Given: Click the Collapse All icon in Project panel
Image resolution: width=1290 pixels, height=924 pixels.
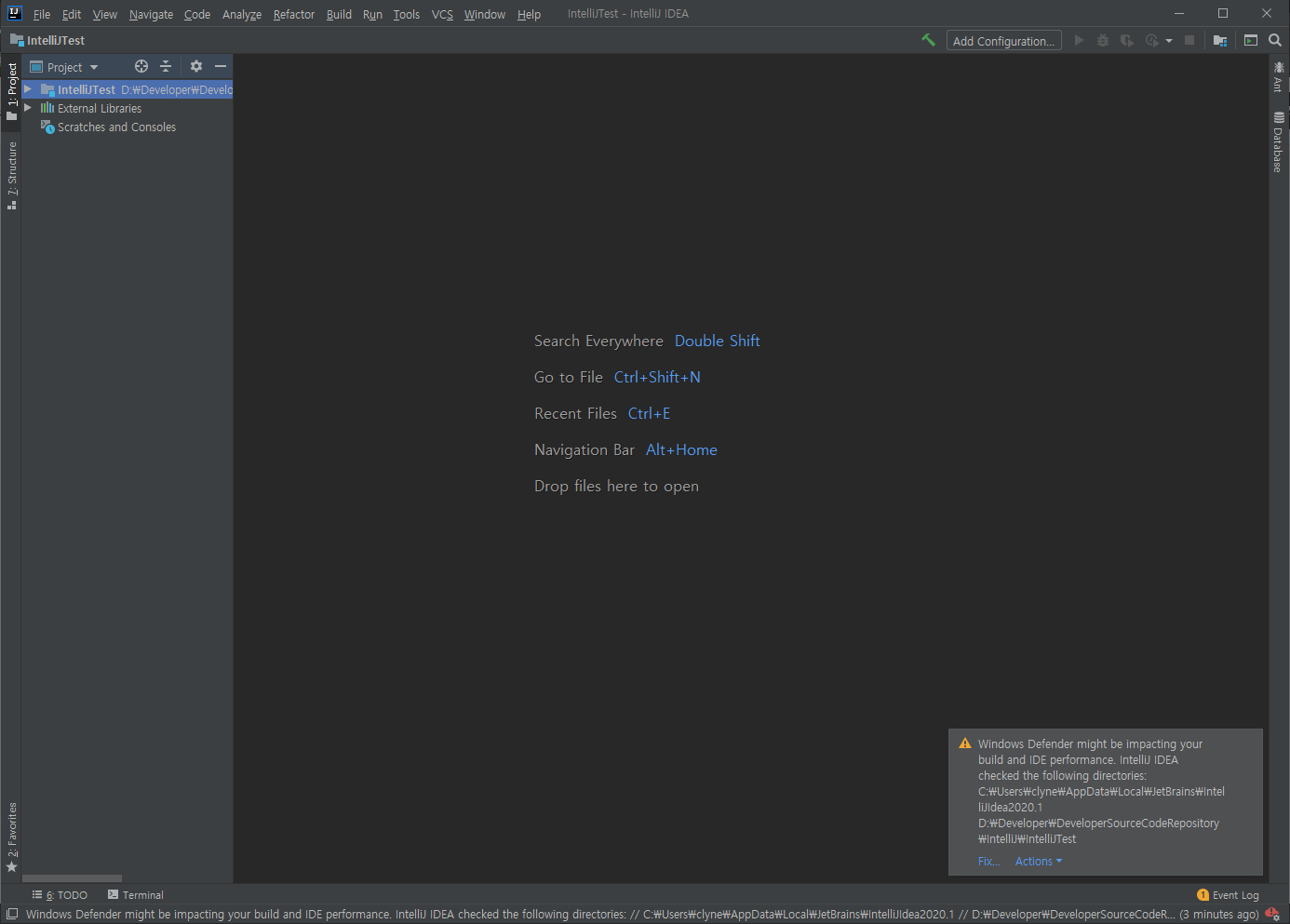Looking at the screenshot, I should (x=166, y=66).
